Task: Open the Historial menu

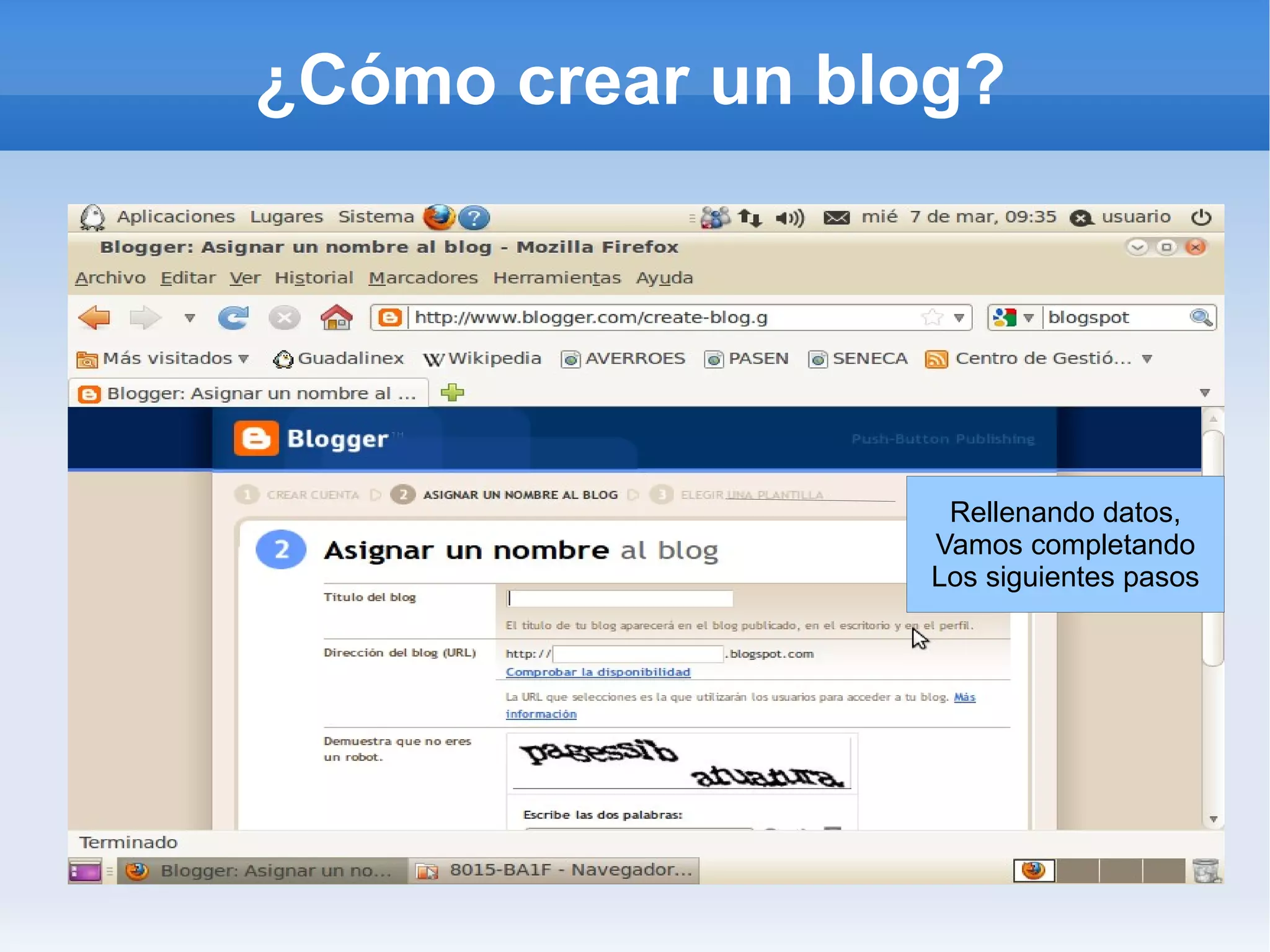Action: (x=314, y=278)
